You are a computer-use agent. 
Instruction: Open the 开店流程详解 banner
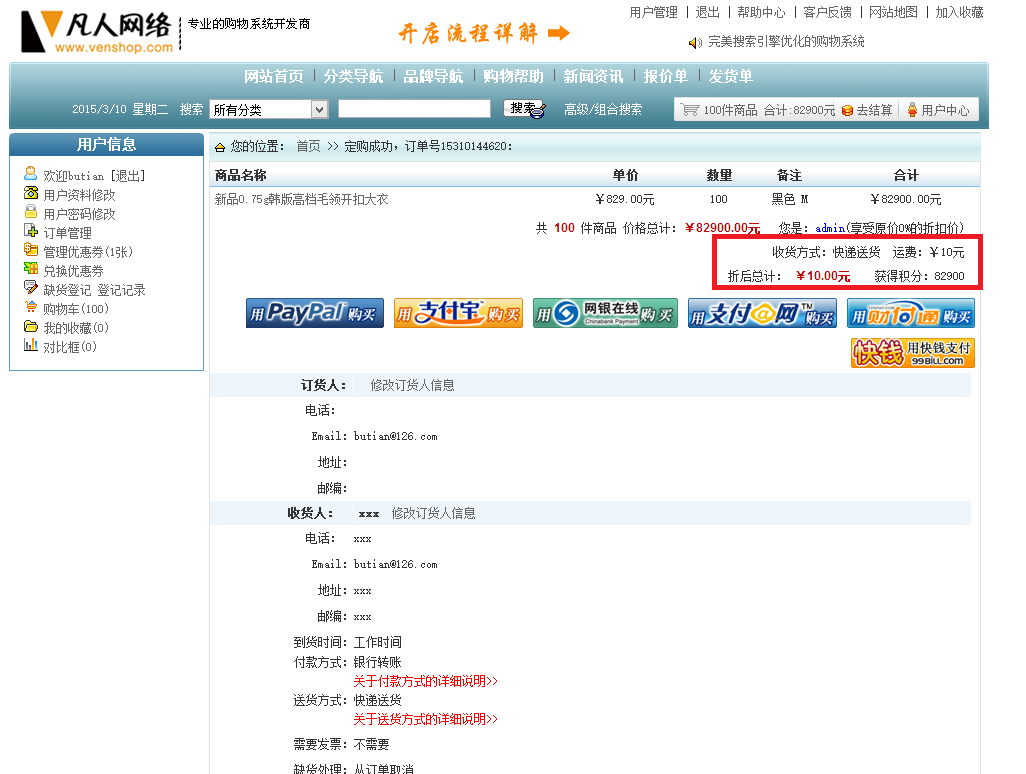click(484, 33)
